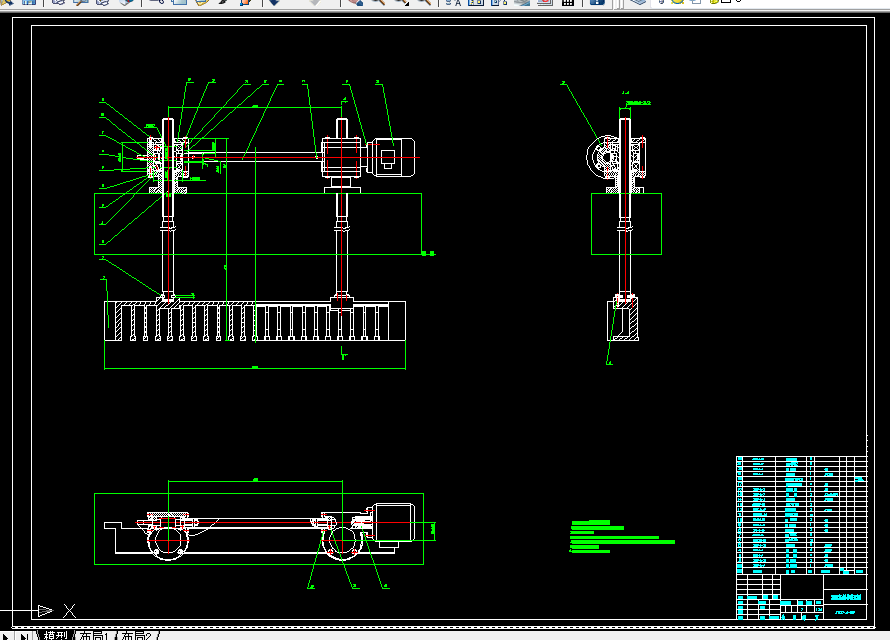Open the Layer Properties Manager icon

pyautogui.click(x=638, y=2)
